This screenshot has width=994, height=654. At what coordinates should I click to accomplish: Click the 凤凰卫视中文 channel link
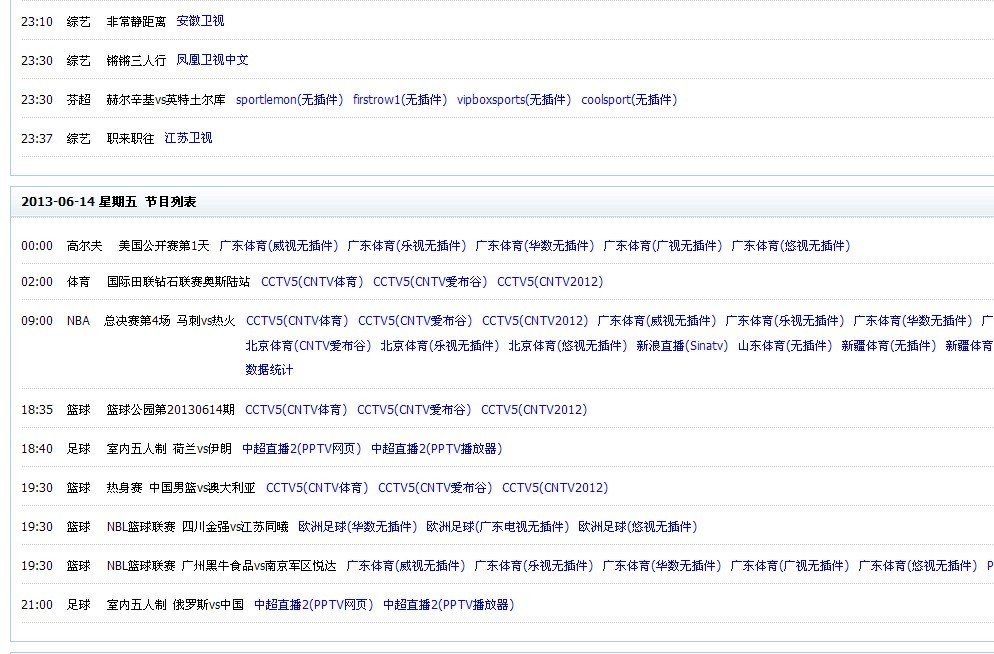point(212,60)
